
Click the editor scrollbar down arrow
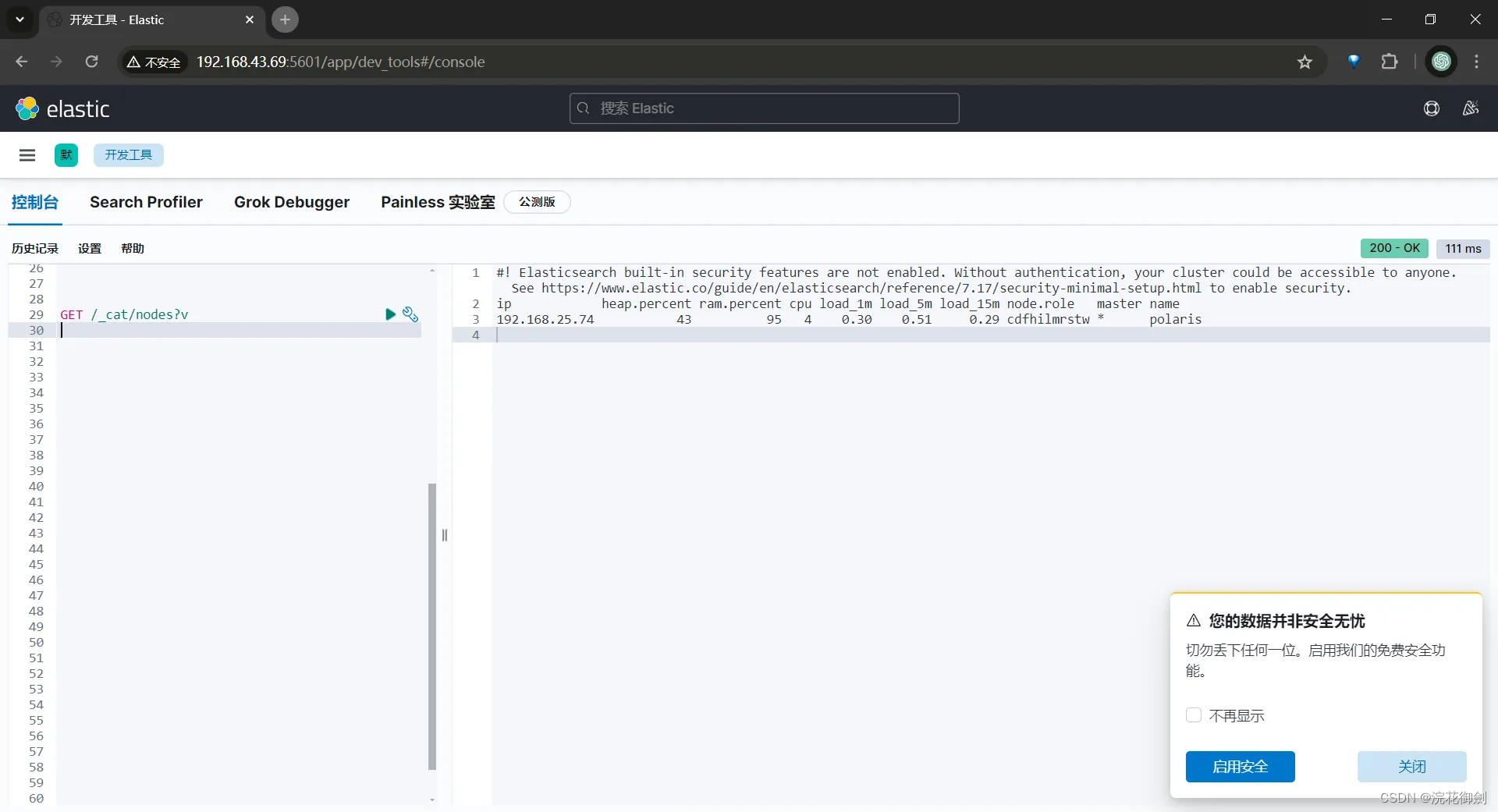pyautogui.click(x=432, y=800)
